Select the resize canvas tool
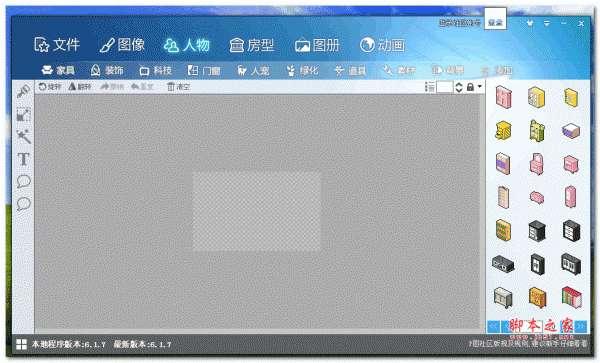Viewport: 600px width, 363px height. [x=23, y=114]
